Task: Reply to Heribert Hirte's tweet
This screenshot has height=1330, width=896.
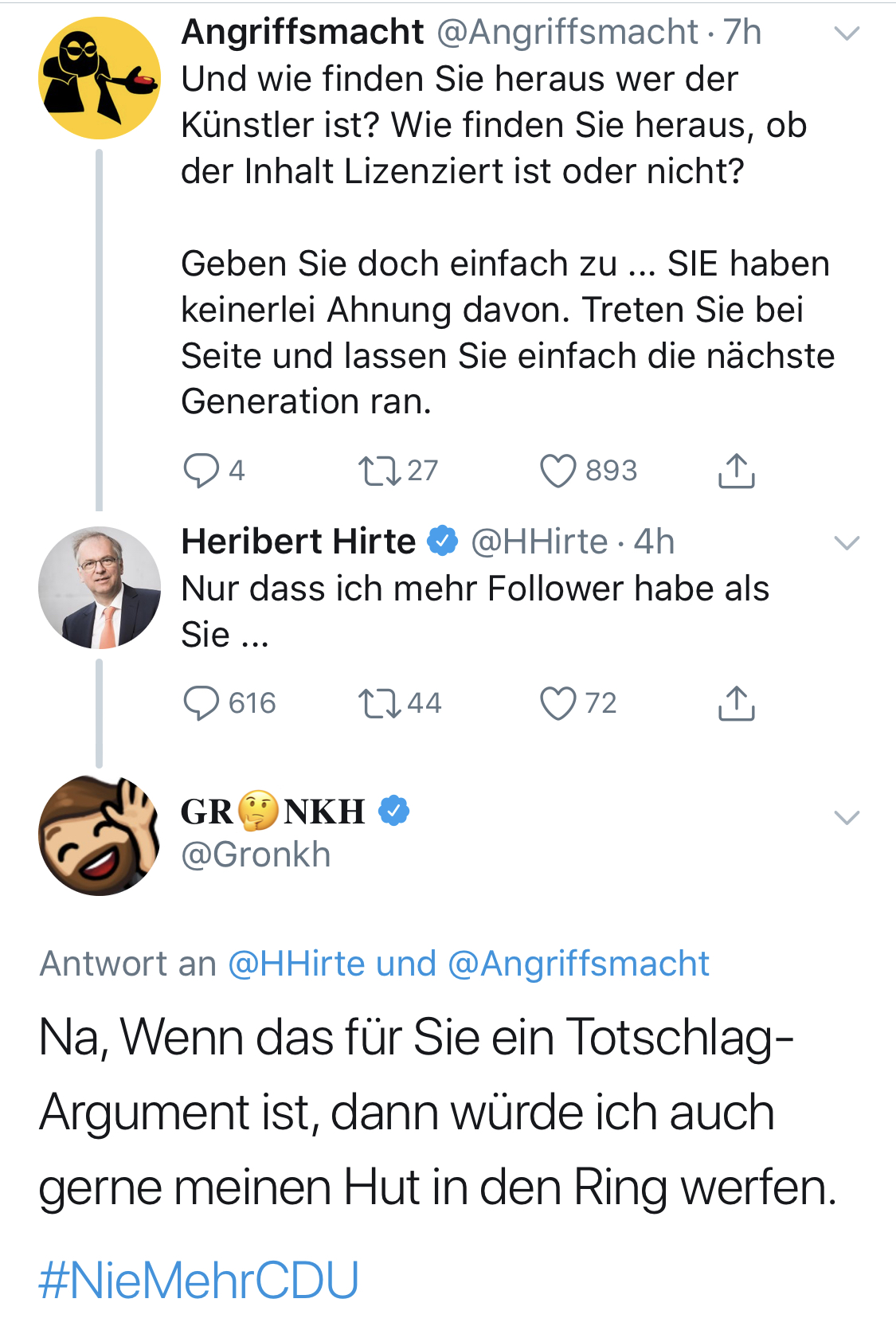Action: pos(201,703)
